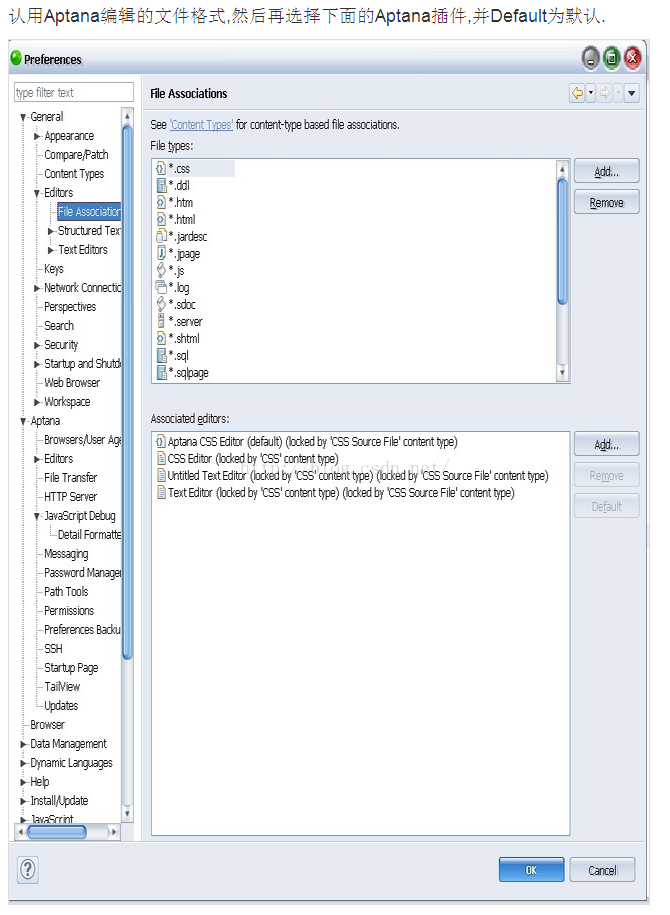The image size is (670, 915).
Task: Open TailView preferences page
Action: click(62, 687)
